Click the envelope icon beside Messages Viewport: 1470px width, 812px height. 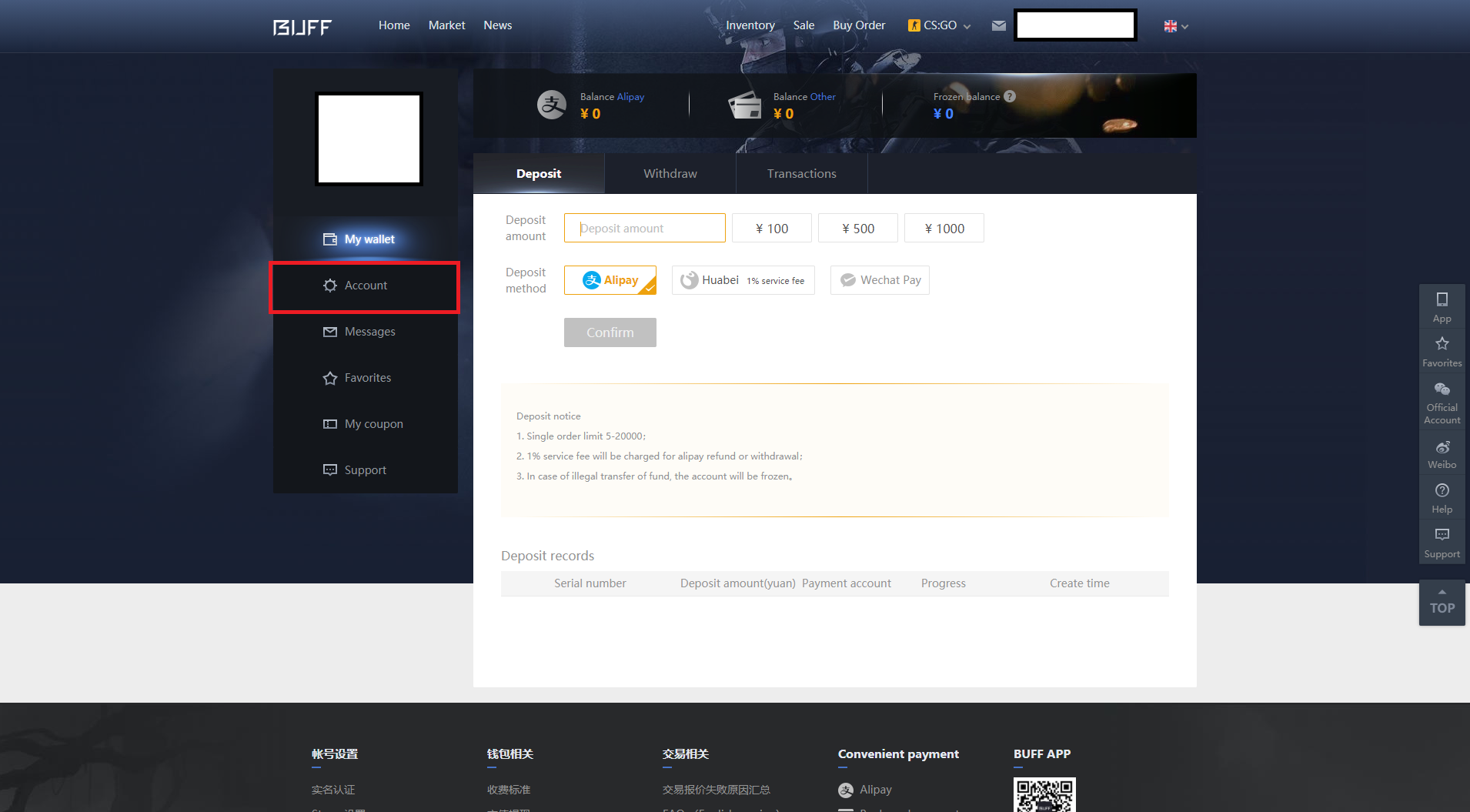(x=330, y=332)
